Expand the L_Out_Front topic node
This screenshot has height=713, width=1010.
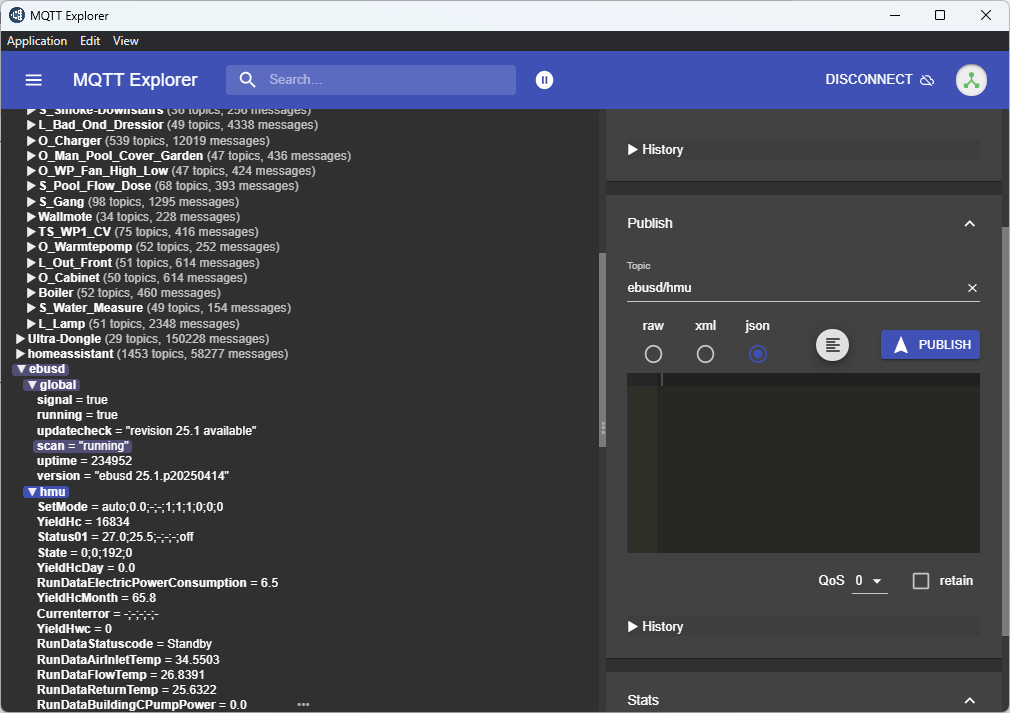31,263
